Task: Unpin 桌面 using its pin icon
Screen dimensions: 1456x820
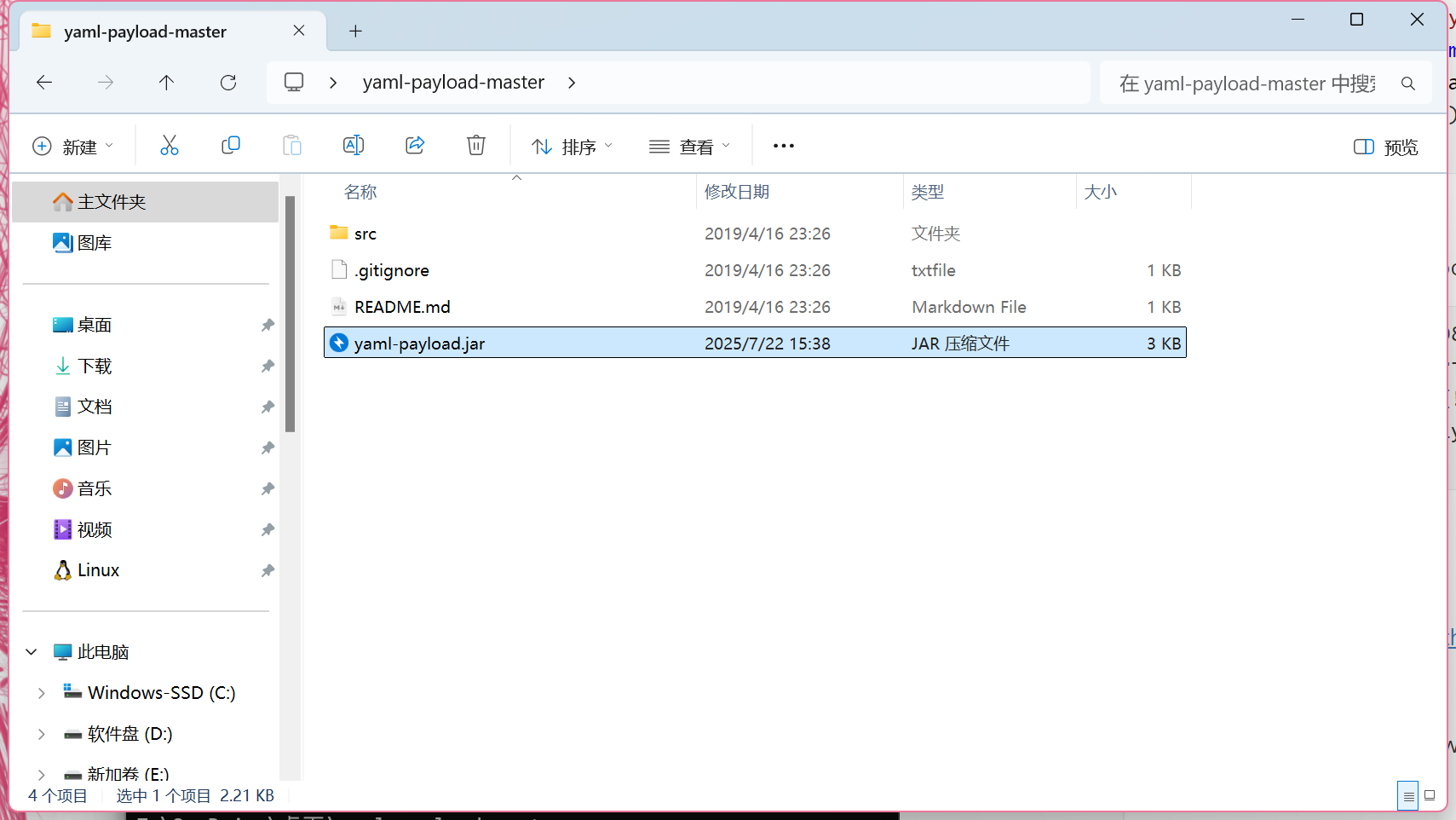Action: [x=268, y=325]
